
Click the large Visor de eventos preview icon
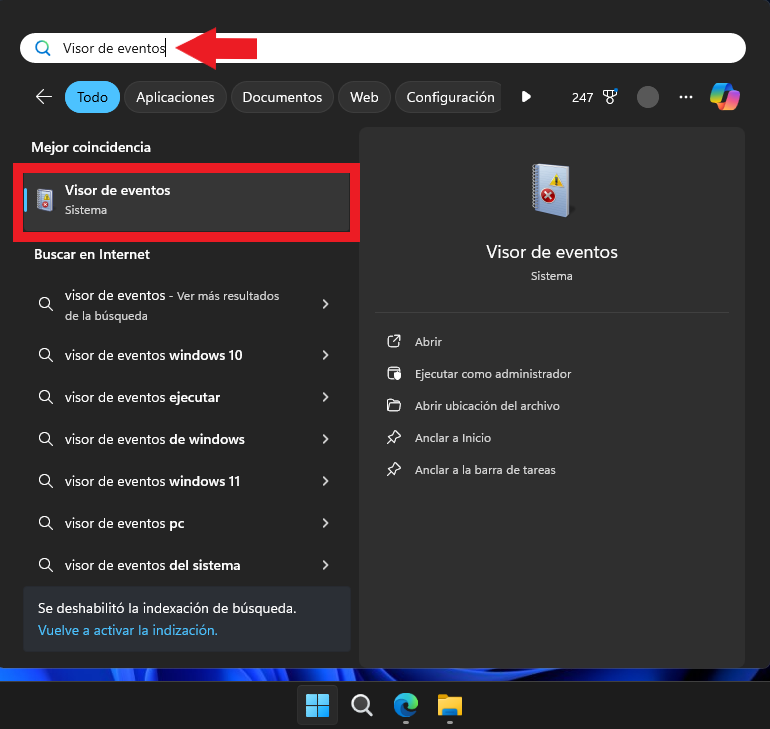pos(551,190)
